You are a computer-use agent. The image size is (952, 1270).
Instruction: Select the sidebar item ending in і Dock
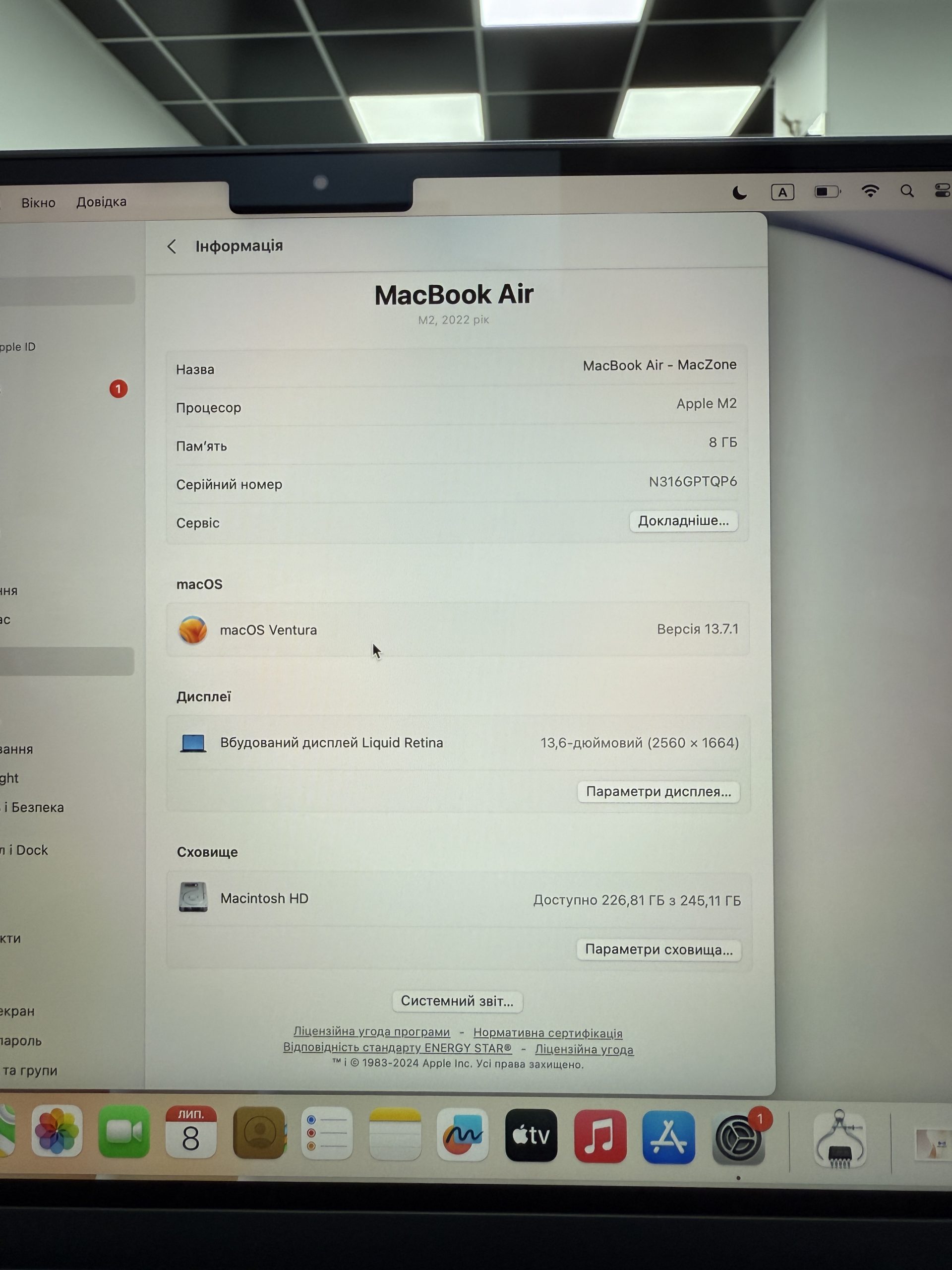[24, 850]
